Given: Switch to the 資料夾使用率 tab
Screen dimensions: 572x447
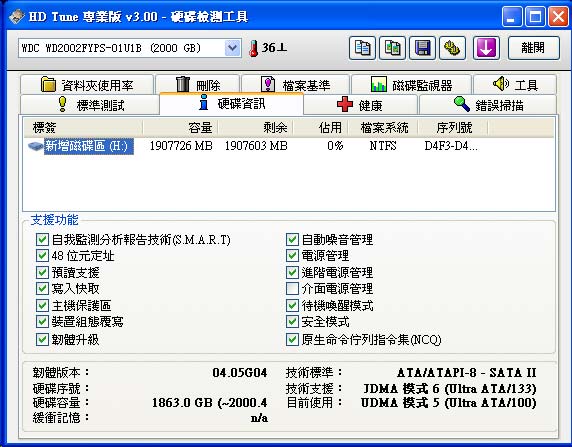Looking at the screenshot, I should pos(87,85).
